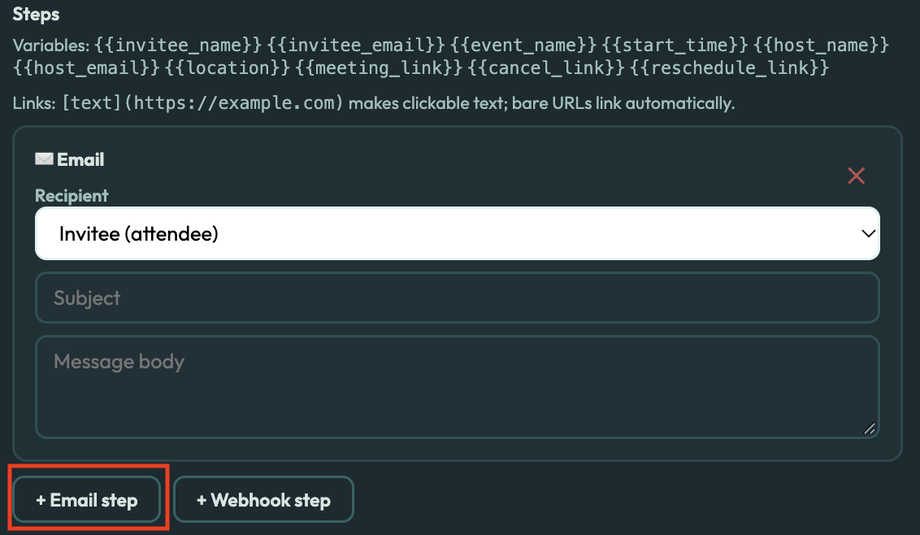Click the [text](https://example.com) link syntax example
This screenshot has width=920, height=535.
pyautogui.click(x=202, y=103)
